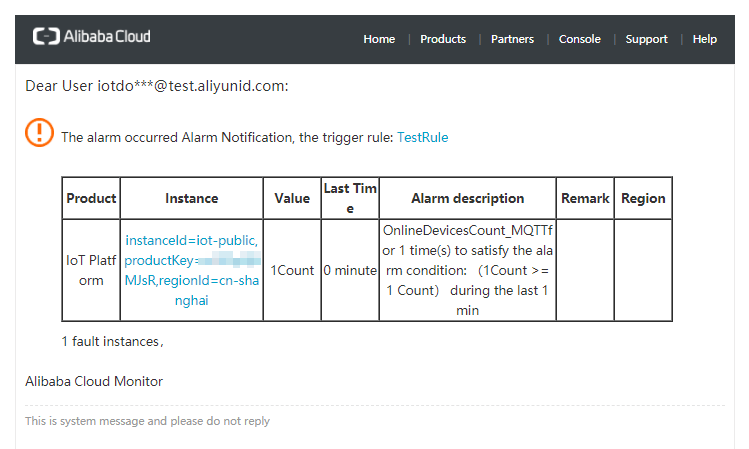749x449 pixels.
Task: Select the 1Count value cell
Action: coord(292,270)
